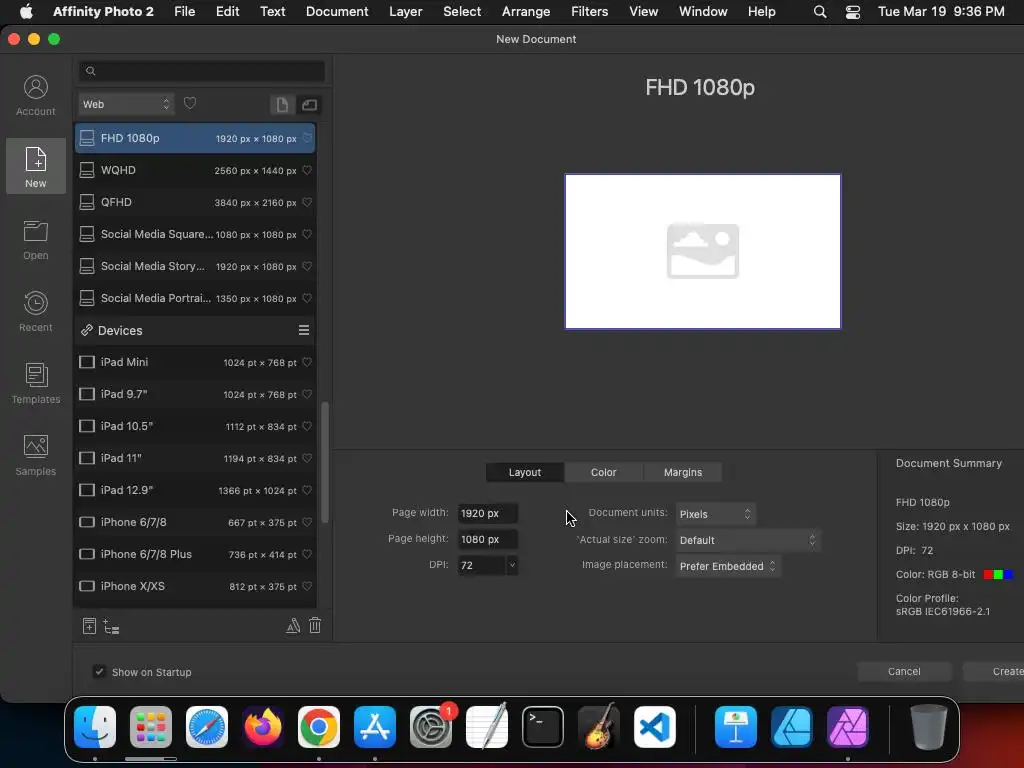1024x768 pixels.
Task: Click the FHD 1080p document preview
Action: [x=703, y=251]
